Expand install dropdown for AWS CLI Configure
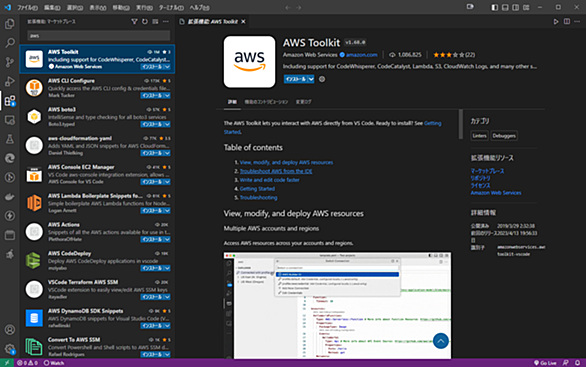The image size is (586, 367). click(167, 96)
